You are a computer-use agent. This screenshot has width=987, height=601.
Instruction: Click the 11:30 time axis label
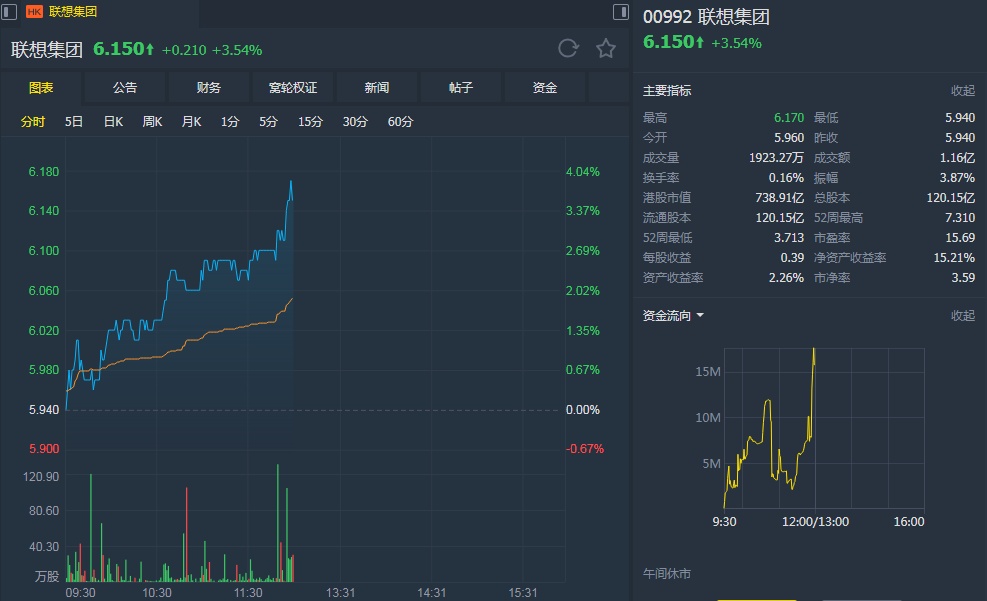[x=248, y=593]
